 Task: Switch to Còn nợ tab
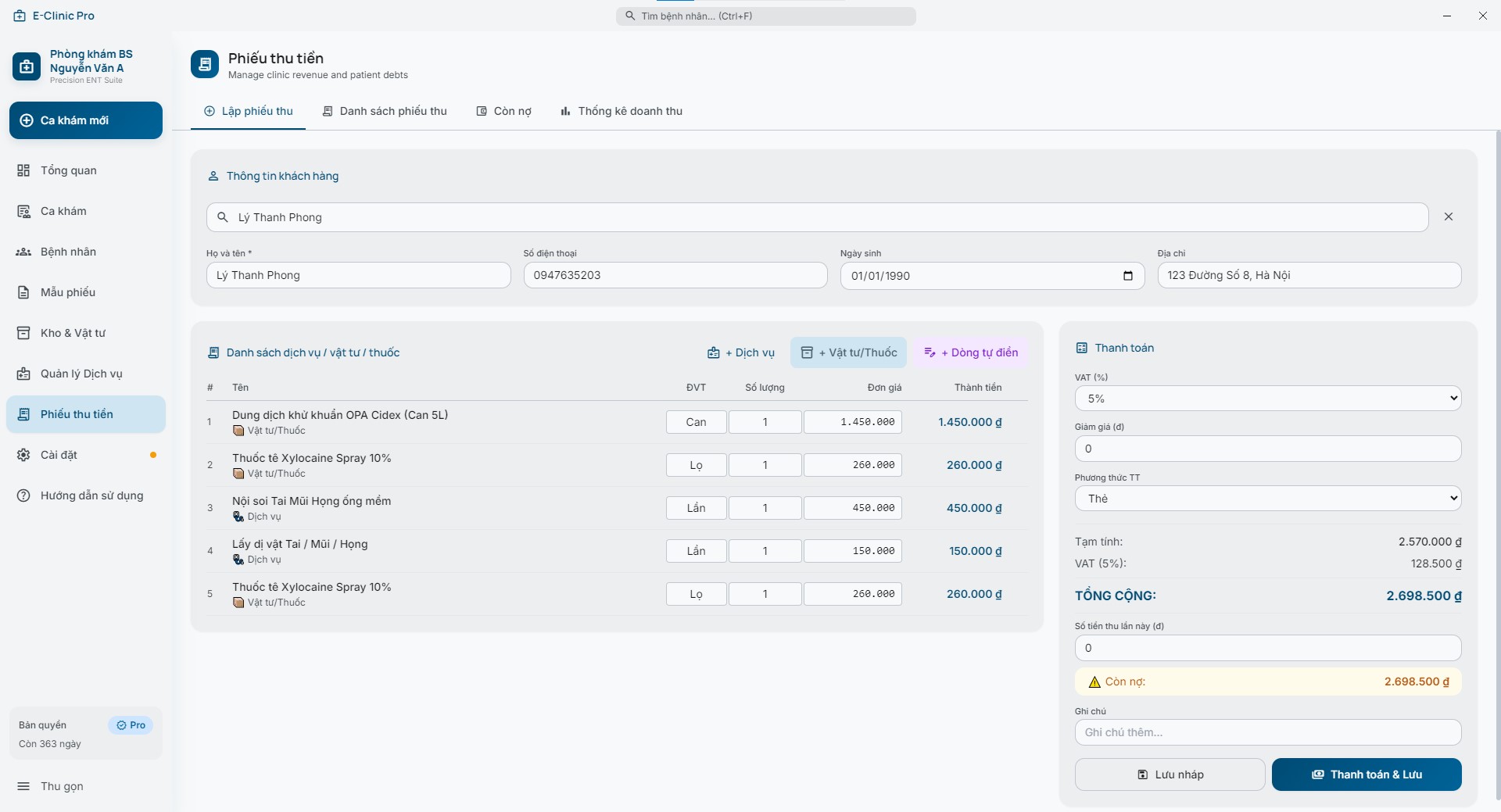[x=504, y=111]
